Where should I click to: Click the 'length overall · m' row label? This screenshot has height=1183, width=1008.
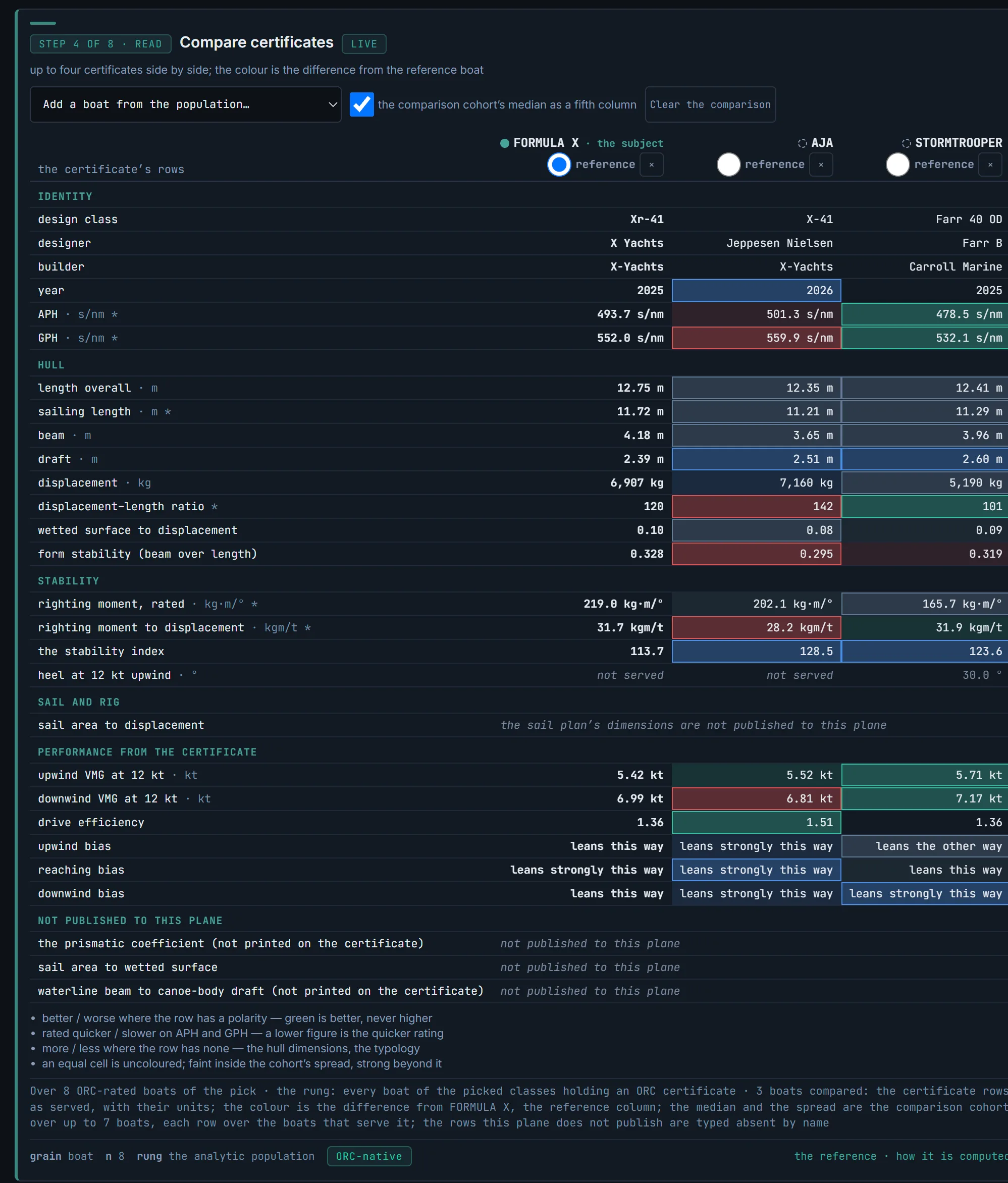point(97,388)
